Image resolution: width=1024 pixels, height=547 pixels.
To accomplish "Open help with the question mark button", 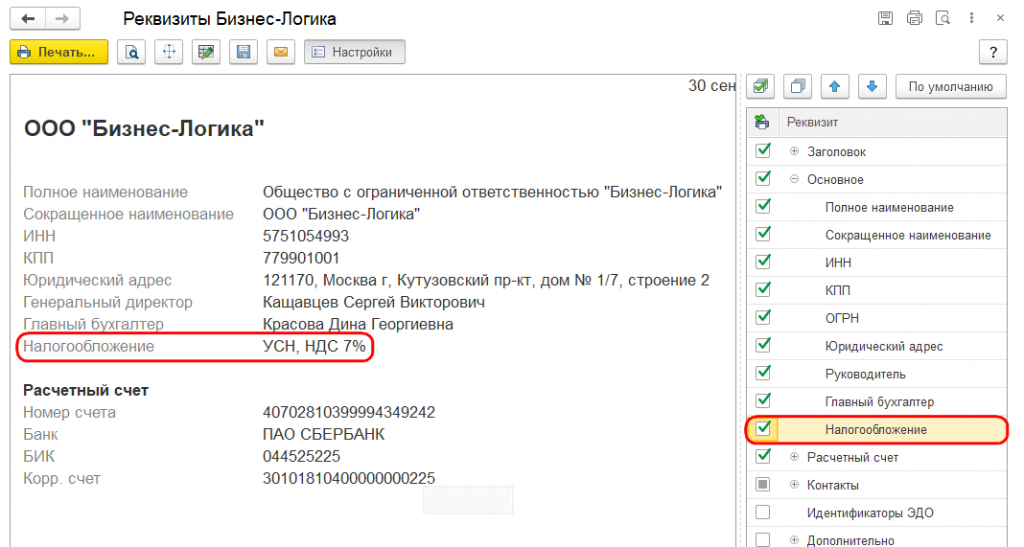I will (993, 52).
